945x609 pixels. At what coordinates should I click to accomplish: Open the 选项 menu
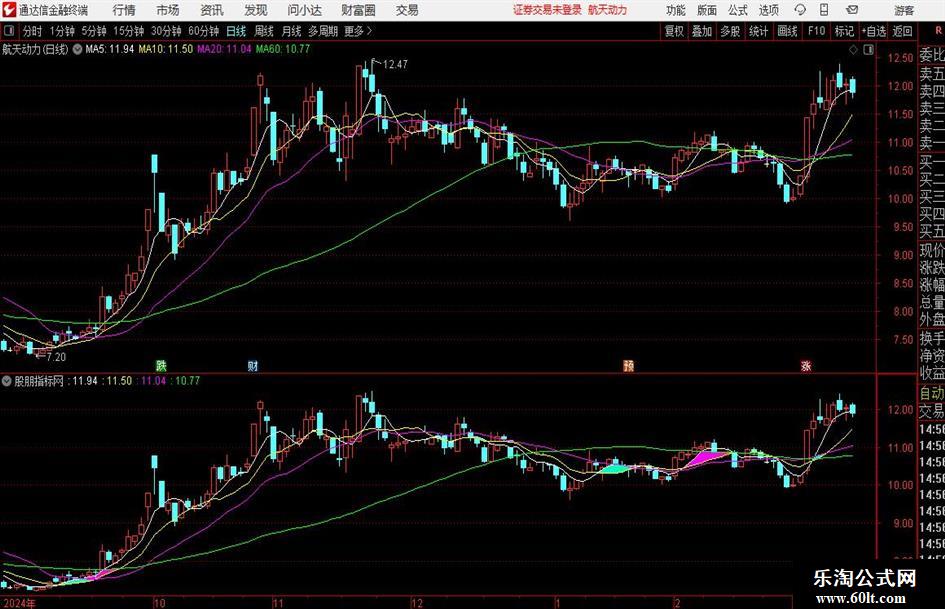(768, 10)
